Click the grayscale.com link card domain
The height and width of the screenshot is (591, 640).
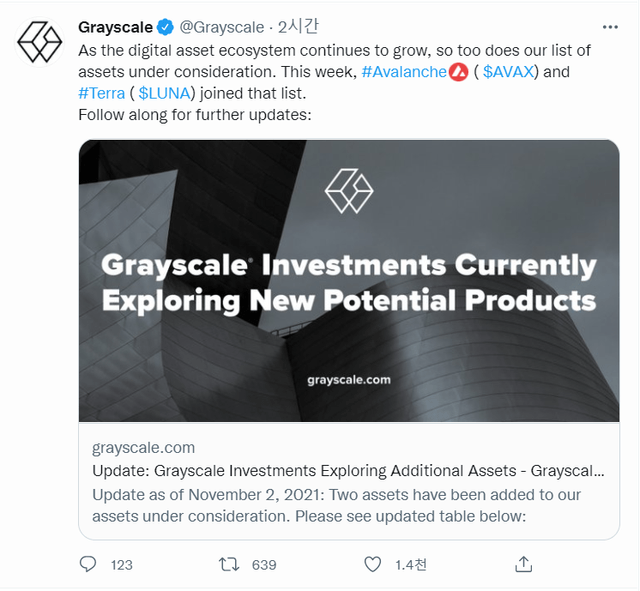point(143,447)
